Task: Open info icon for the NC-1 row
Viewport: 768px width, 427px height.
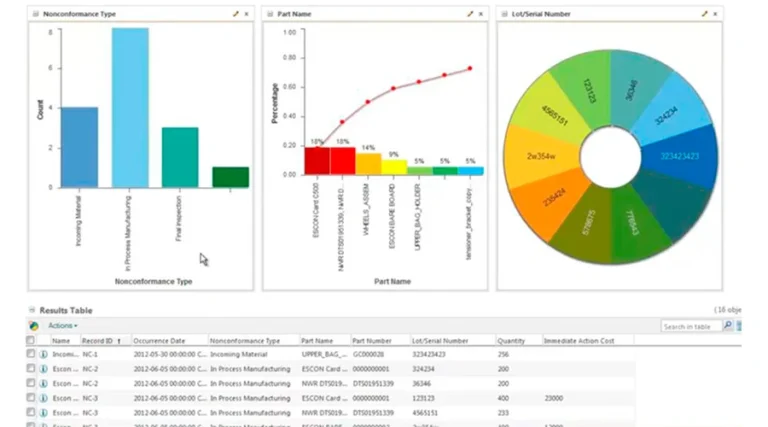Action: tap(43, 354)
